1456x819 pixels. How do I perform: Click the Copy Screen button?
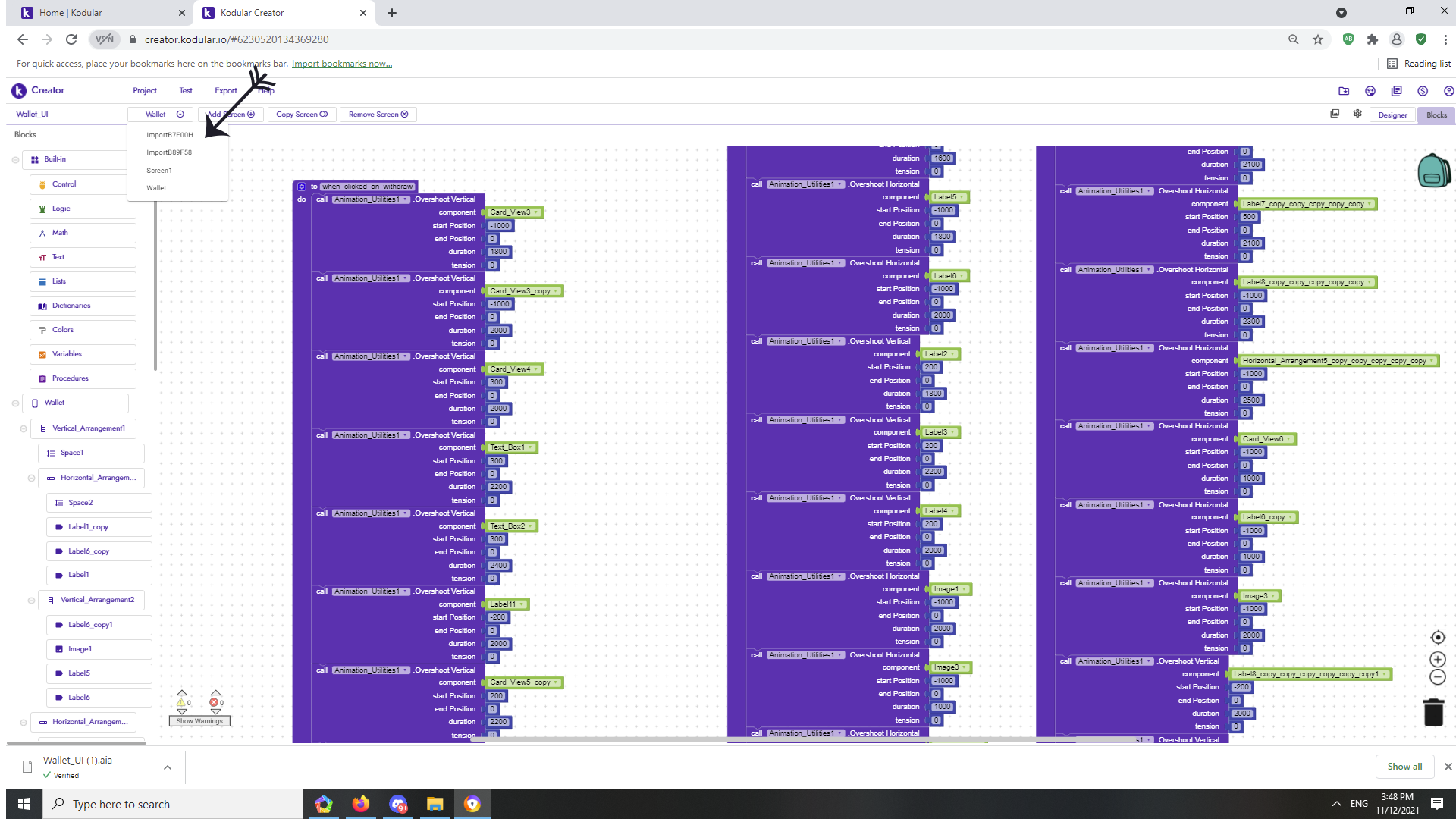pyautogui.click(x=302, y=115)
